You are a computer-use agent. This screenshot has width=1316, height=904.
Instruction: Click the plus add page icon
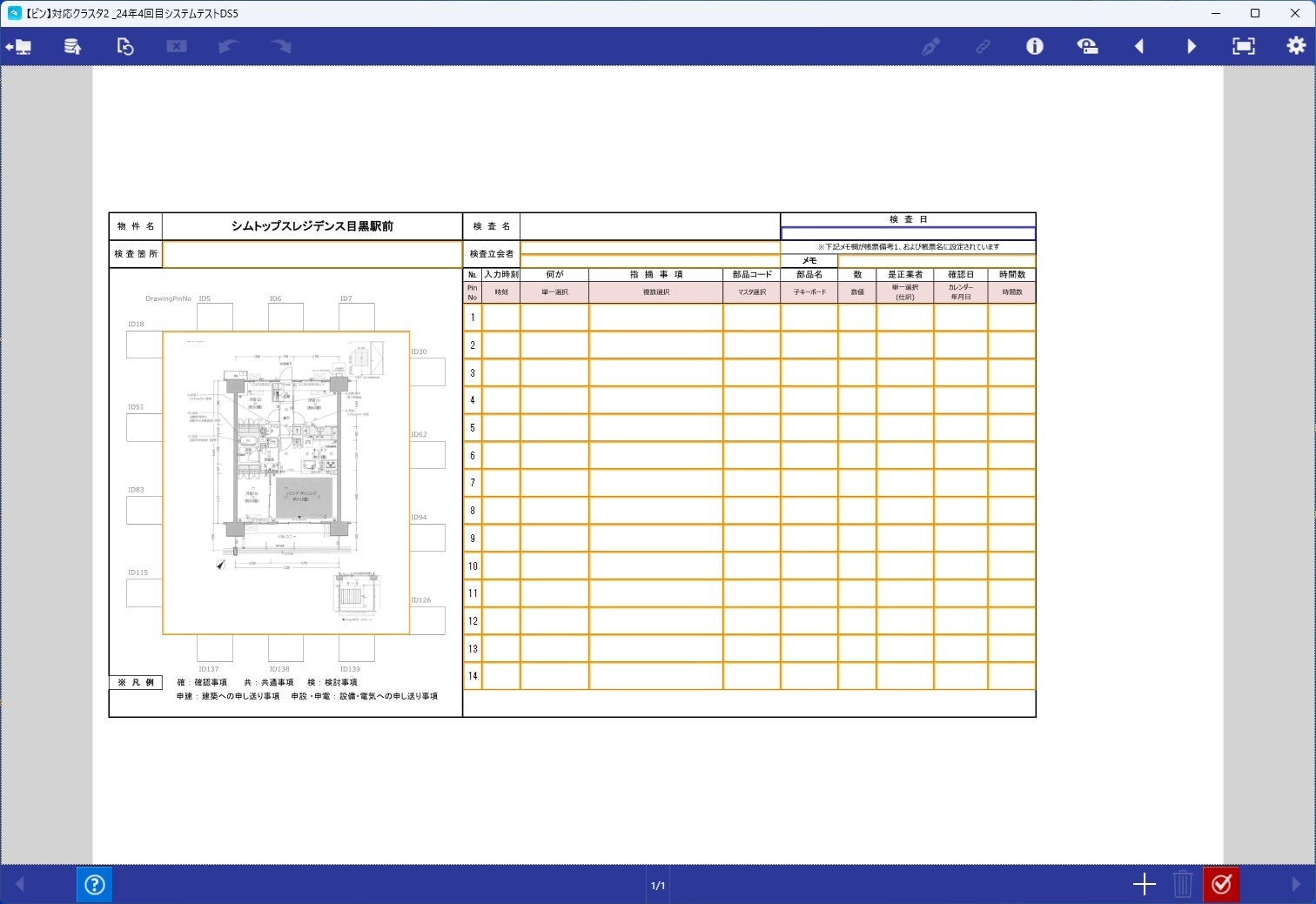pyautogui.click(x=1145, y=885)
